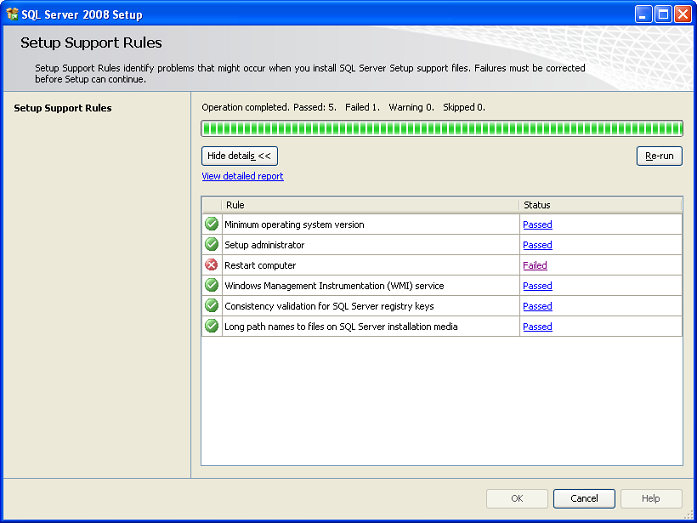Click the Re-run button

click(x=659, y=156)
